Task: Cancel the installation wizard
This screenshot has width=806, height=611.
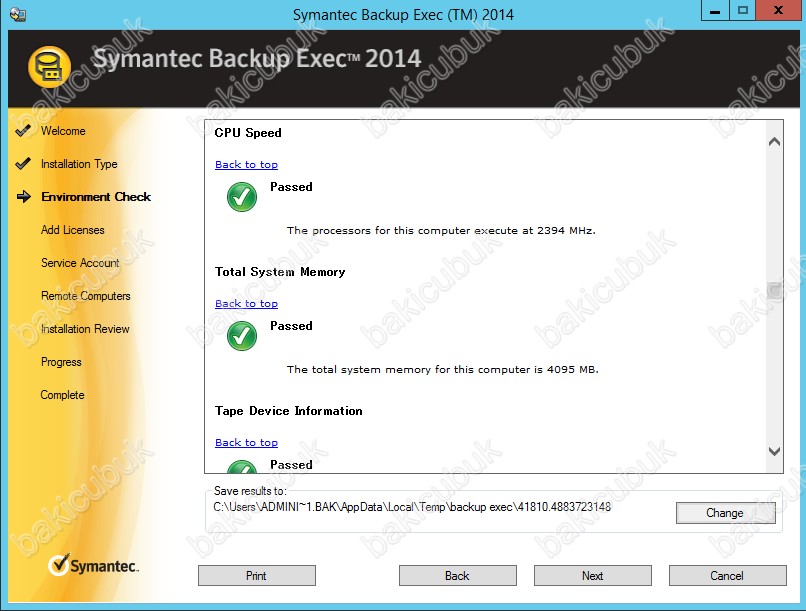Action: [x=727, y=576]
